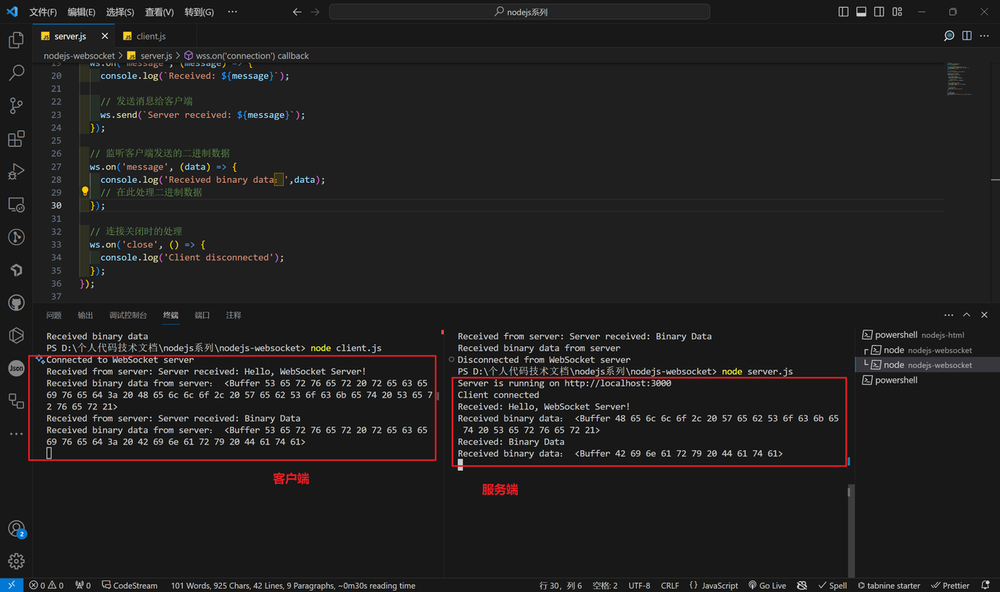Open the Accounts icon with badge 2
The height and width of the screenshot is (592, 1000).
point(15,527)
